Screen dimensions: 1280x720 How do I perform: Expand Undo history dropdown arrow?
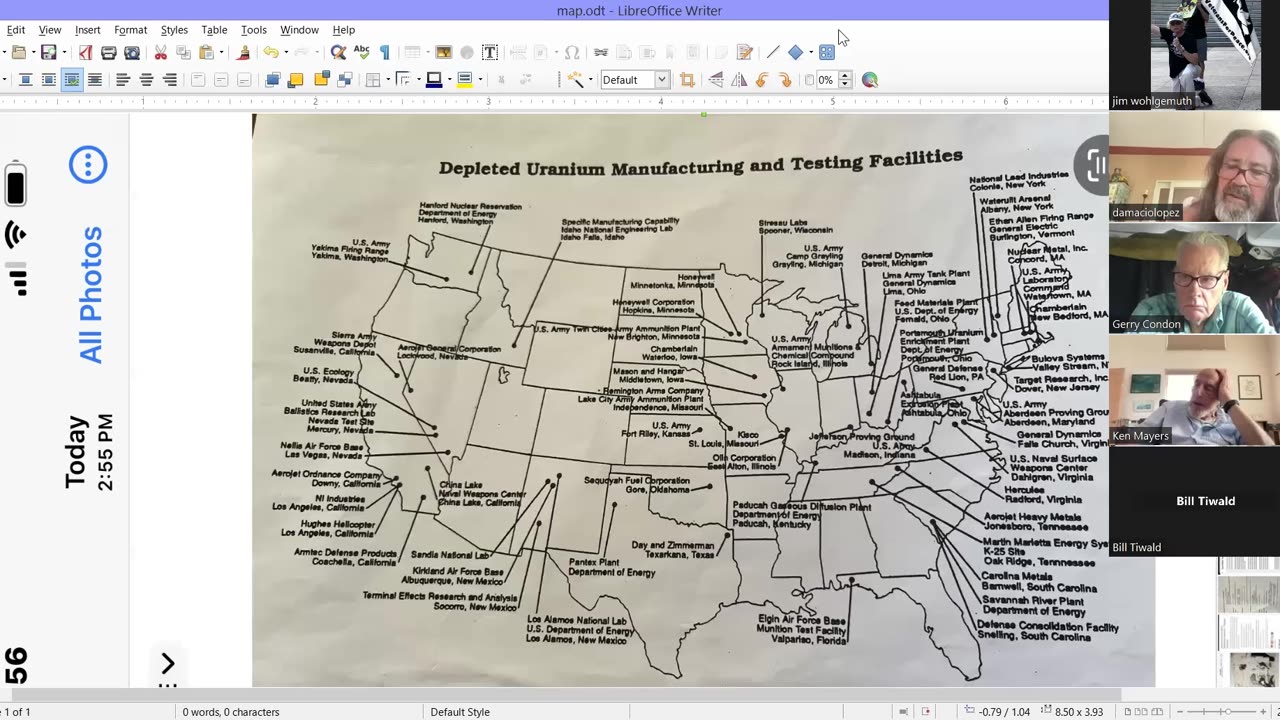tap(286, 53)
